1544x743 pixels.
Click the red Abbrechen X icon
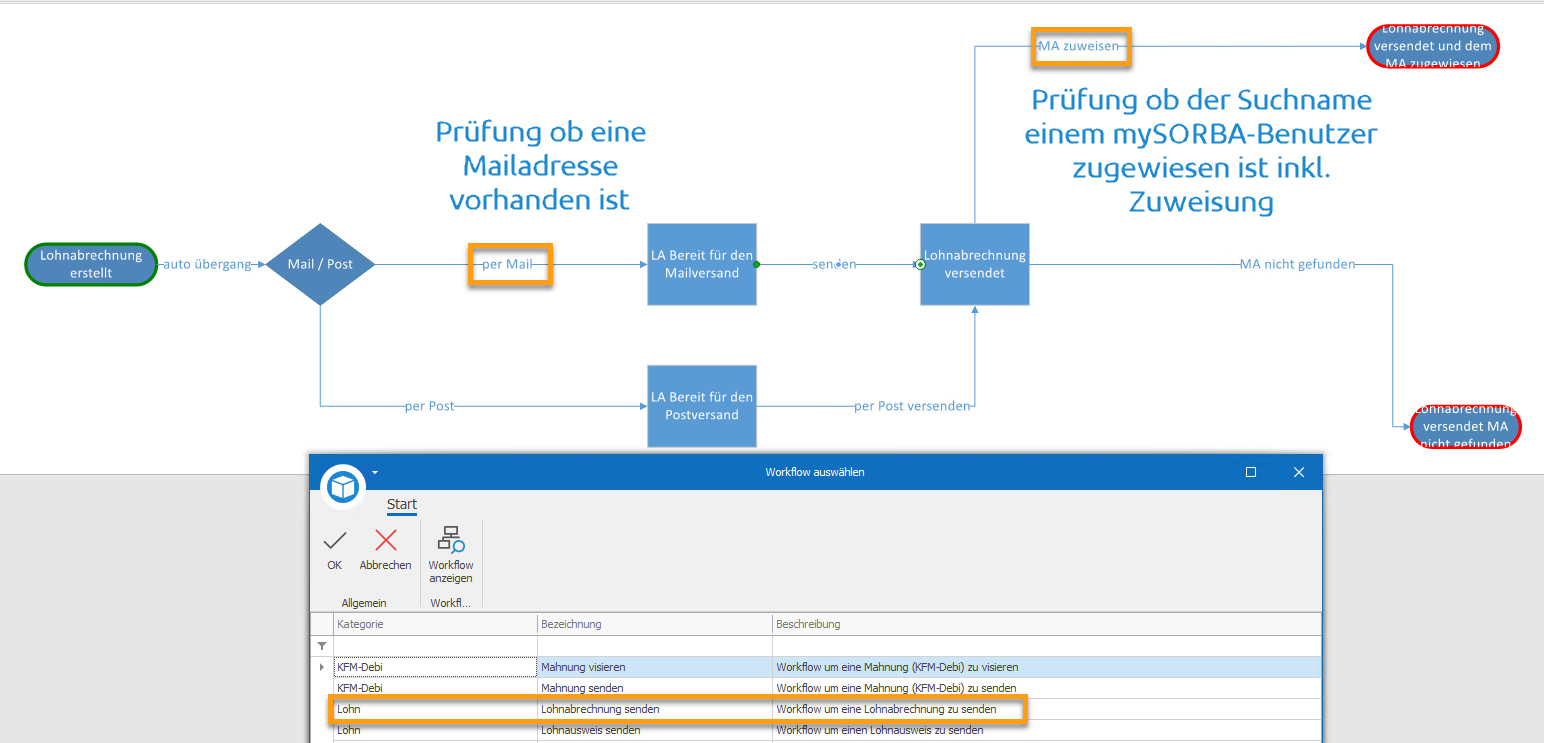click(x=385, y=541)
